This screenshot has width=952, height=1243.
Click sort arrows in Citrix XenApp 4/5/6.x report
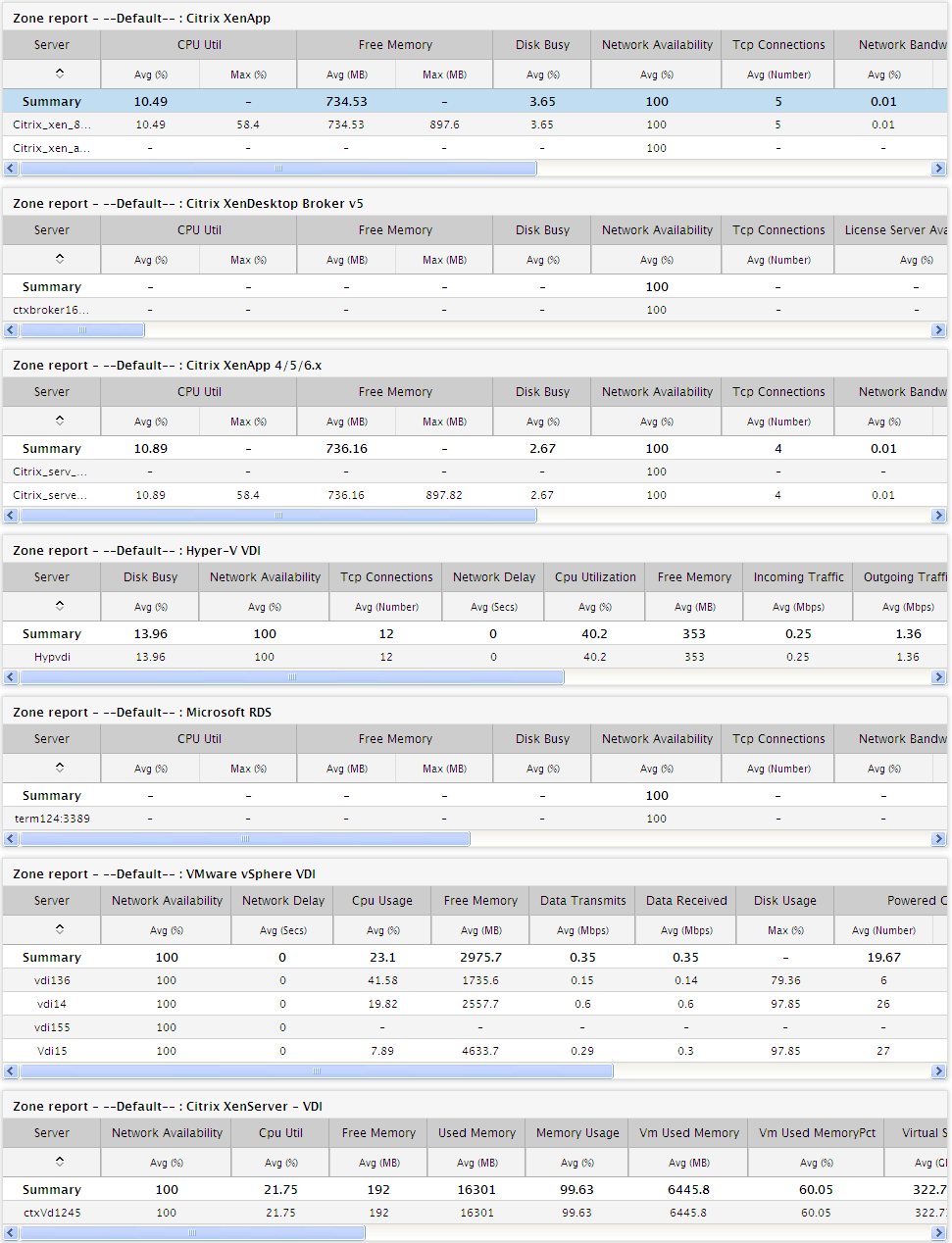tap(60, 420)
